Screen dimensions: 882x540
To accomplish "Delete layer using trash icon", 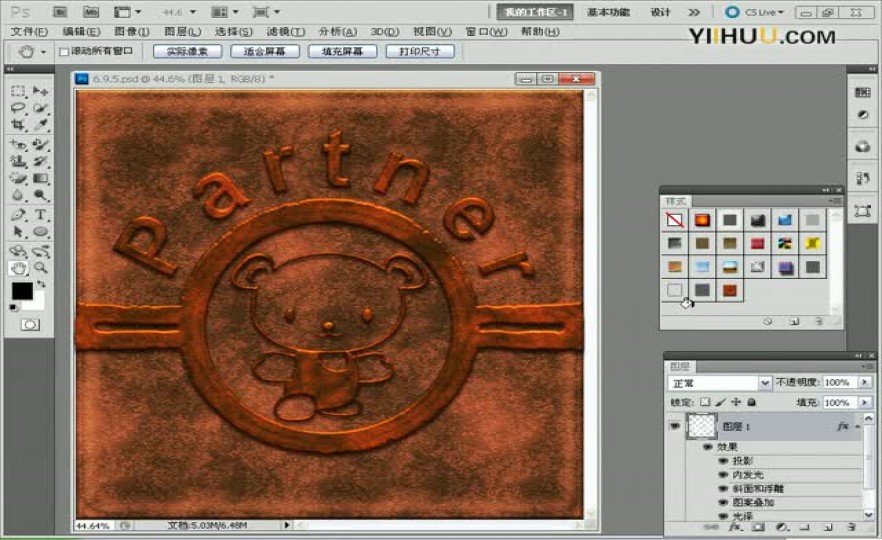I will 851,528.
